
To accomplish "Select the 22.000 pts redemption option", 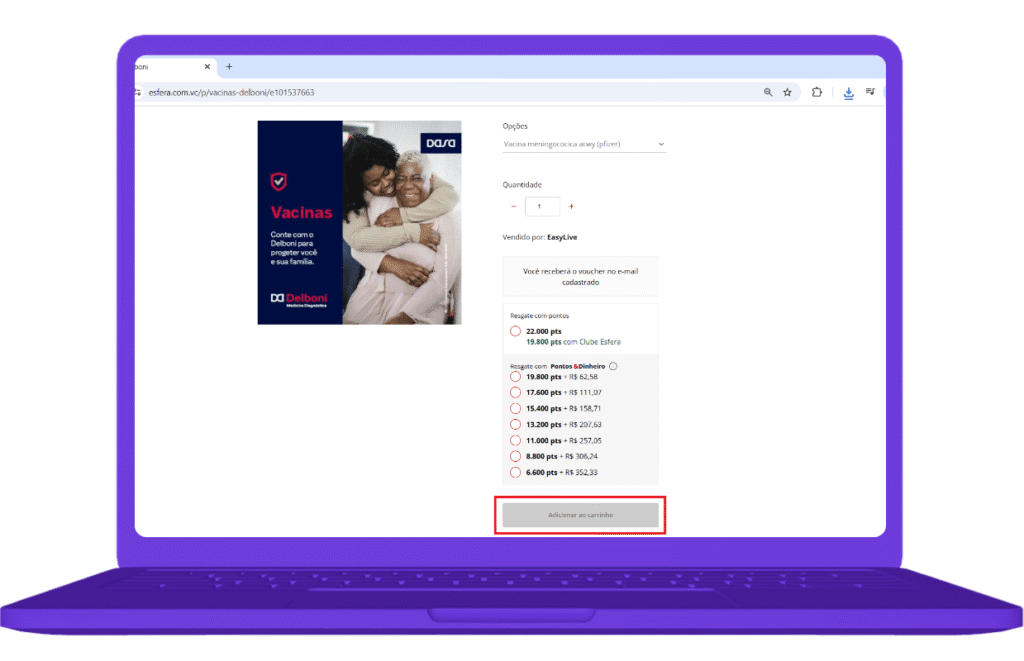I will 513,330.
